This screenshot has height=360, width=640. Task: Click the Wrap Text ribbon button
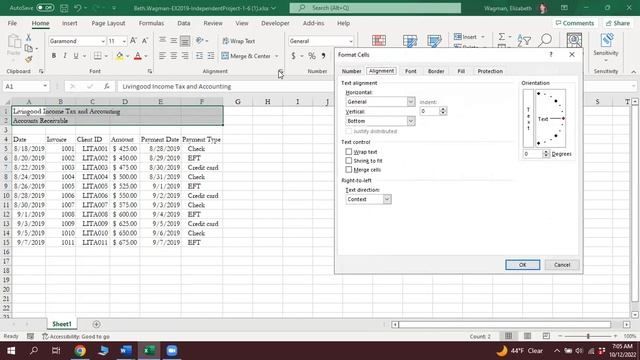tap(238, 41)
